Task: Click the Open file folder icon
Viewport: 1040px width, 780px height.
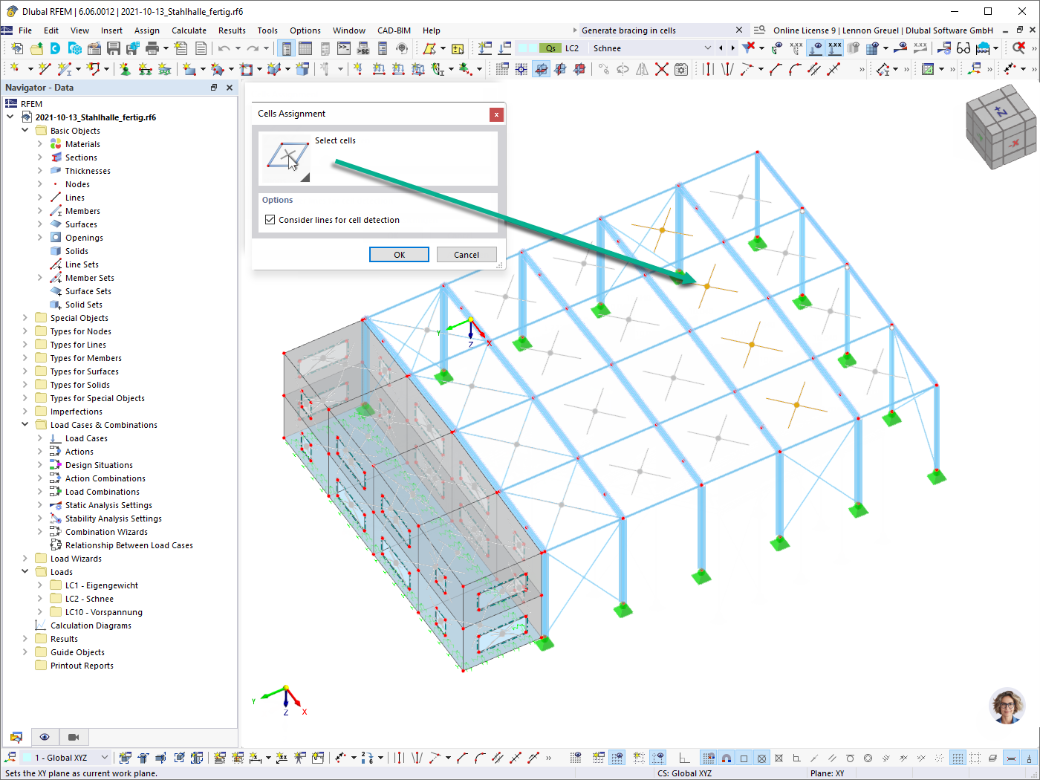Action: click(x=36, y=48)
